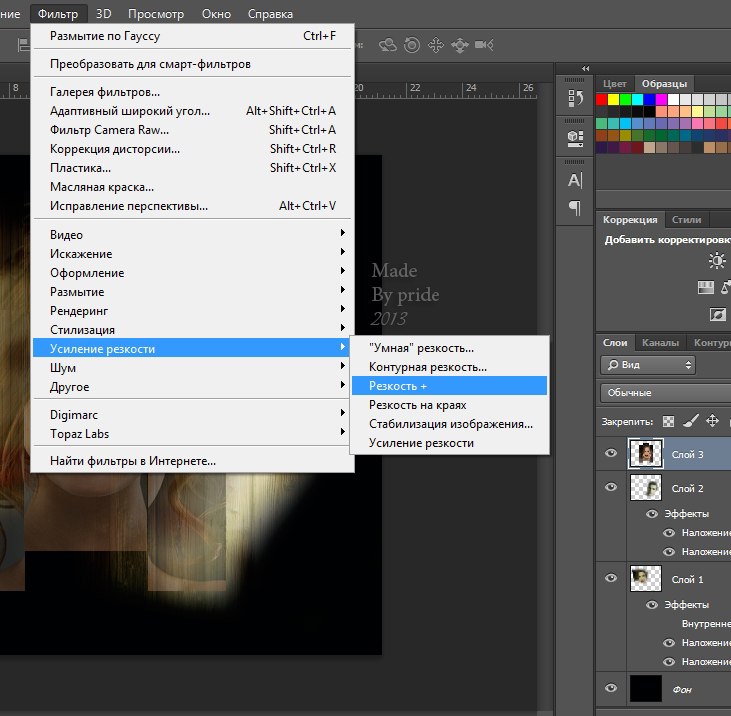
Task: Open Галерея фильтров menu entry
Action: 105,92
